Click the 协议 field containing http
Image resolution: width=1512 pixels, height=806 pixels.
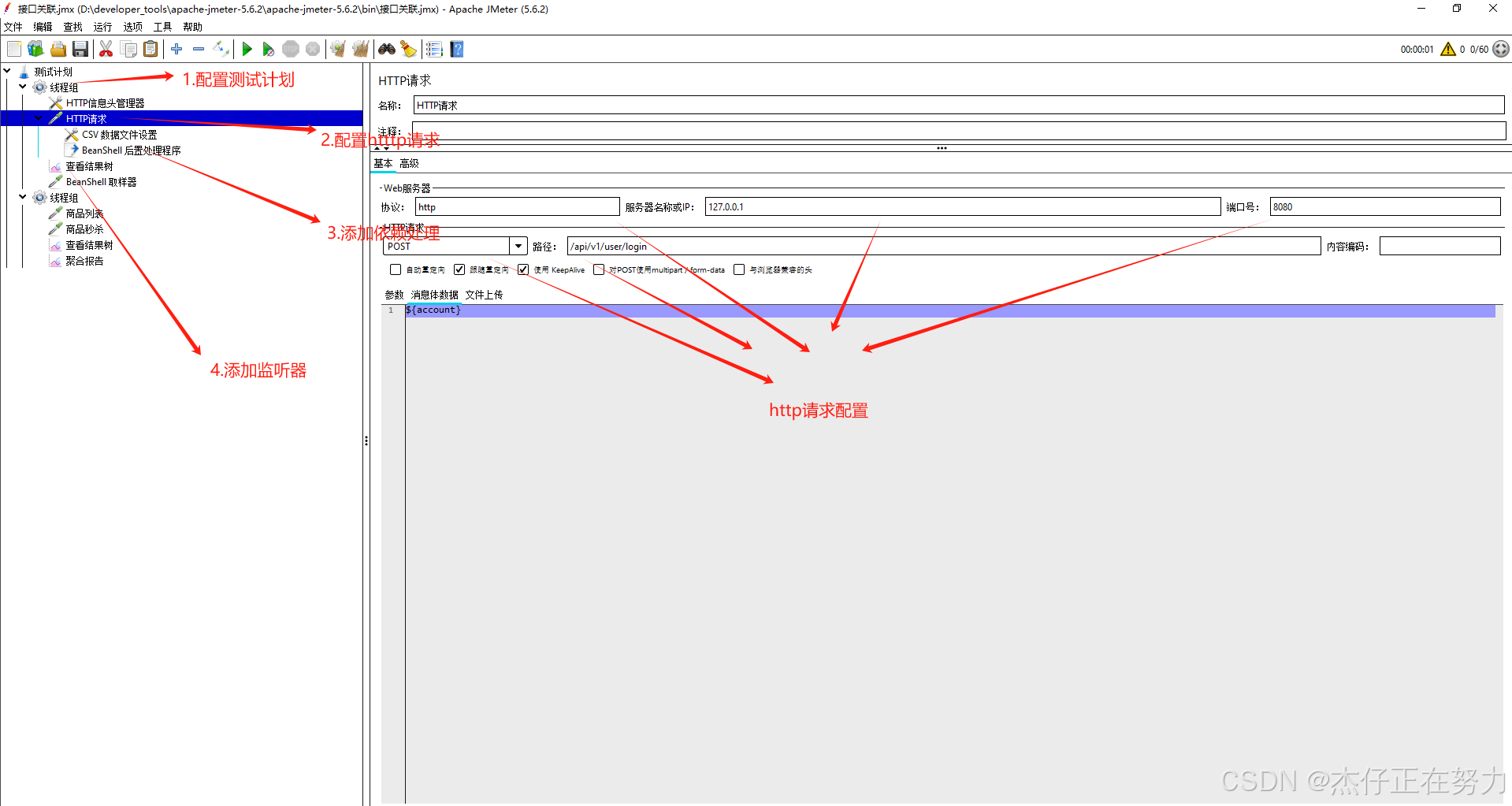(517, 207)
